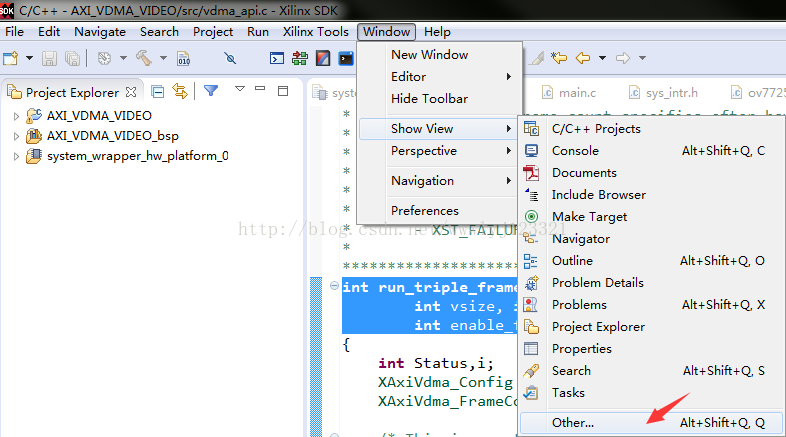
Task: Click the filter funnel icon in Project Explorer
Action: point(211,91)
